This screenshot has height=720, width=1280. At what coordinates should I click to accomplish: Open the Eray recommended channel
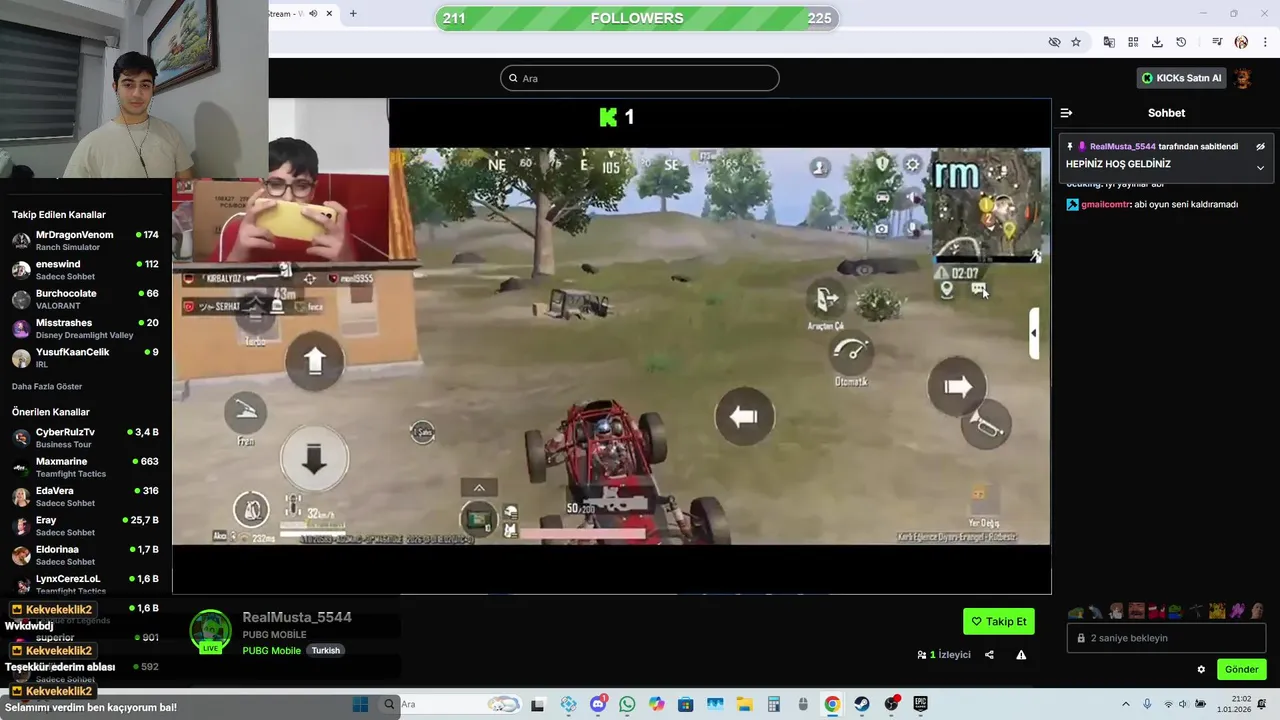click(86, 525)
